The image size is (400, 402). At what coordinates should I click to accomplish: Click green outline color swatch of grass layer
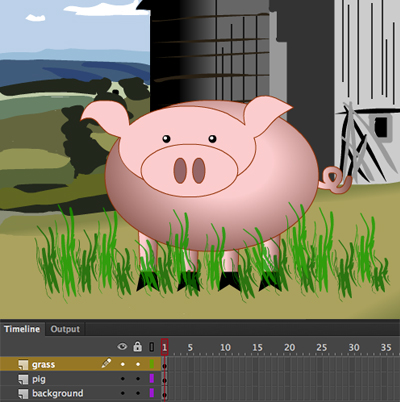(152, 364)
